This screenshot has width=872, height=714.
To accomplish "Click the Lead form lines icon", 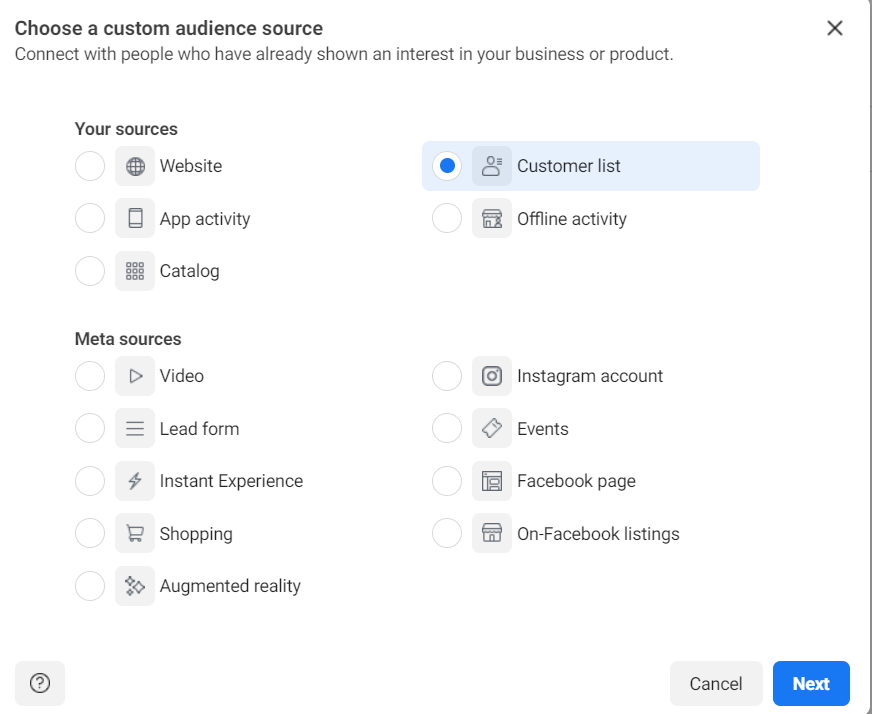I will [x=135, y=428].
